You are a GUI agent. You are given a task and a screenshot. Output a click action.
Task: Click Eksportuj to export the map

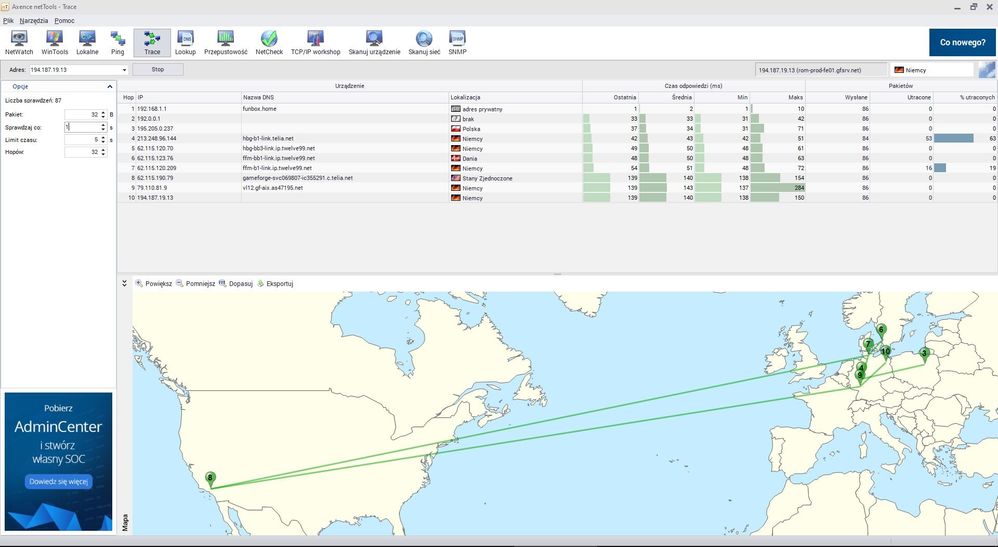pyautogui.click(x=275, y=283)
